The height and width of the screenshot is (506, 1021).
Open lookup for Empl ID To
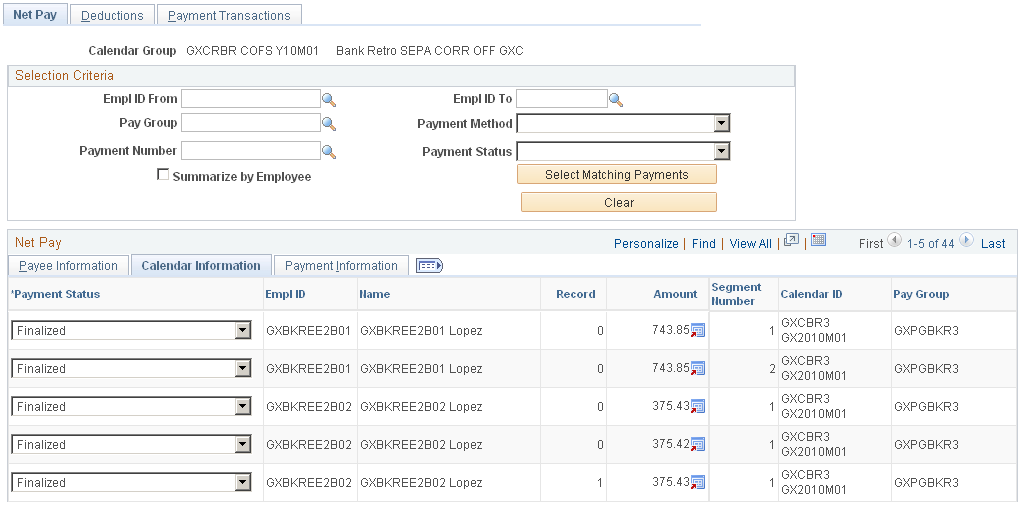coord(616,100)
